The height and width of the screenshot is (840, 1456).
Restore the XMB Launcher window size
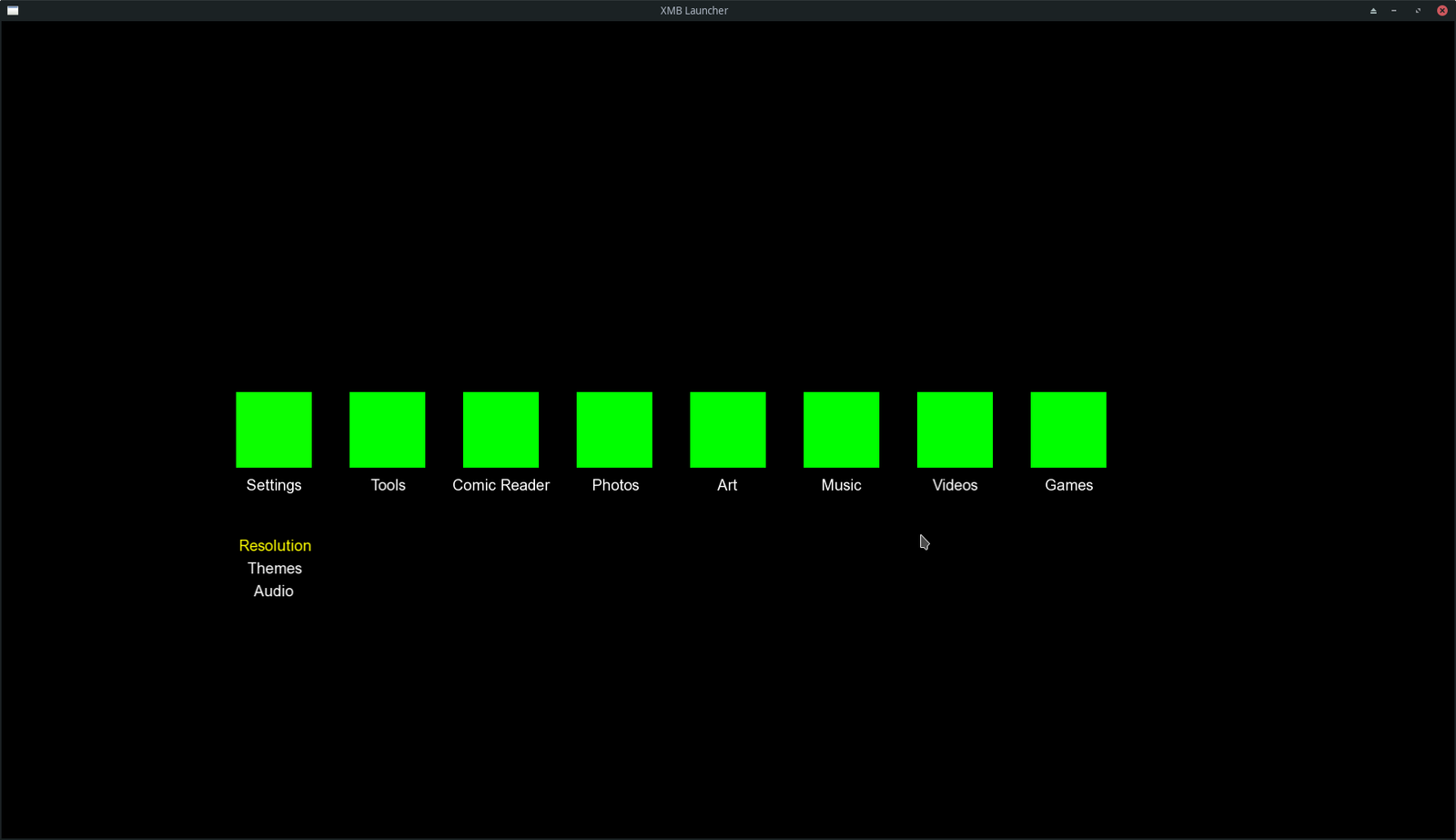pos(1418,11)
